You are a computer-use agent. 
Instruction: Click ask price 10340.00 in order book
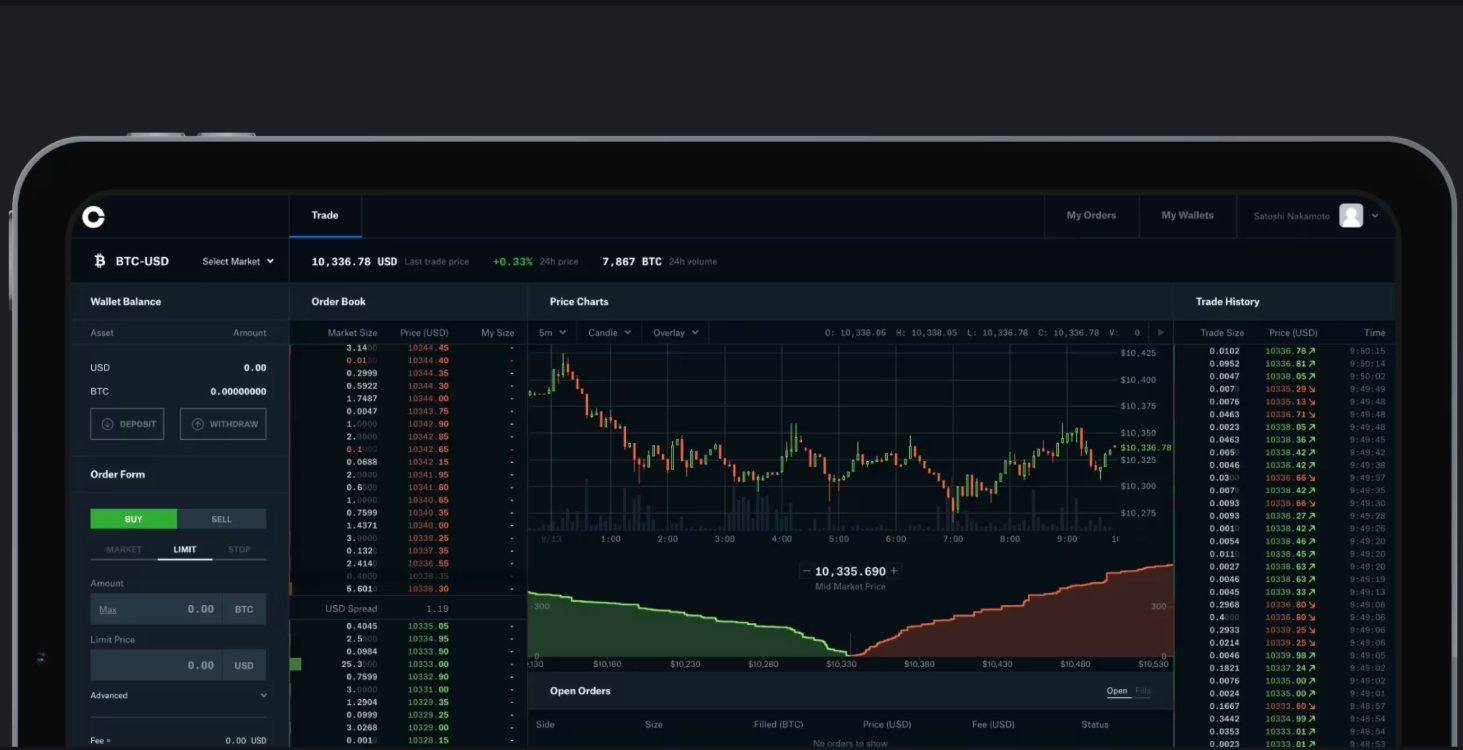tap(428, 525)
